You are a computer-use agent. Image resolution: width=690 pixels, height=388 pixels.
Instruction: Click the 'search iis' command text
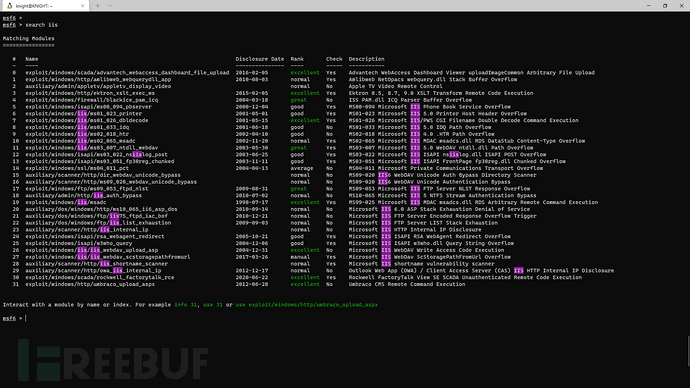[41, 25]
